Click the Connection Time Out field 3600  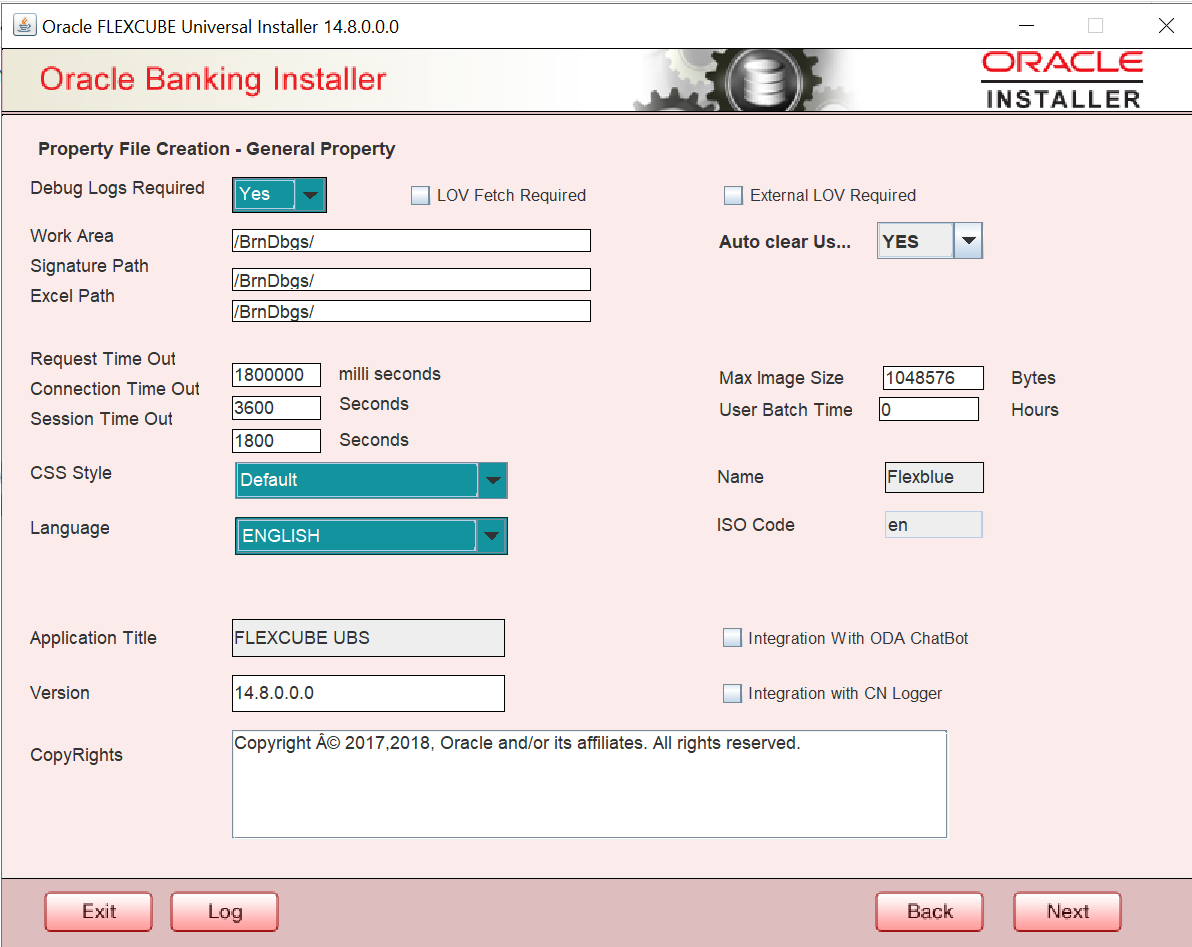[x=276, y=407]
